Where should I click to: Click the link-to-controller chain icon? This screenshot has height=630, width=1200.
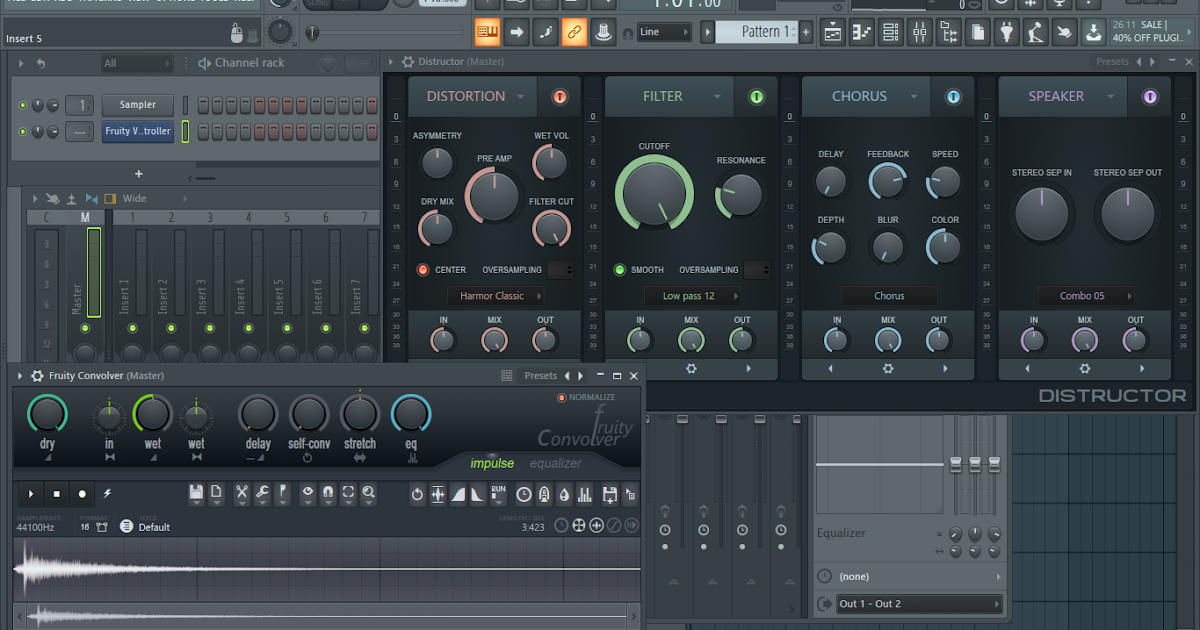[574, 32]
